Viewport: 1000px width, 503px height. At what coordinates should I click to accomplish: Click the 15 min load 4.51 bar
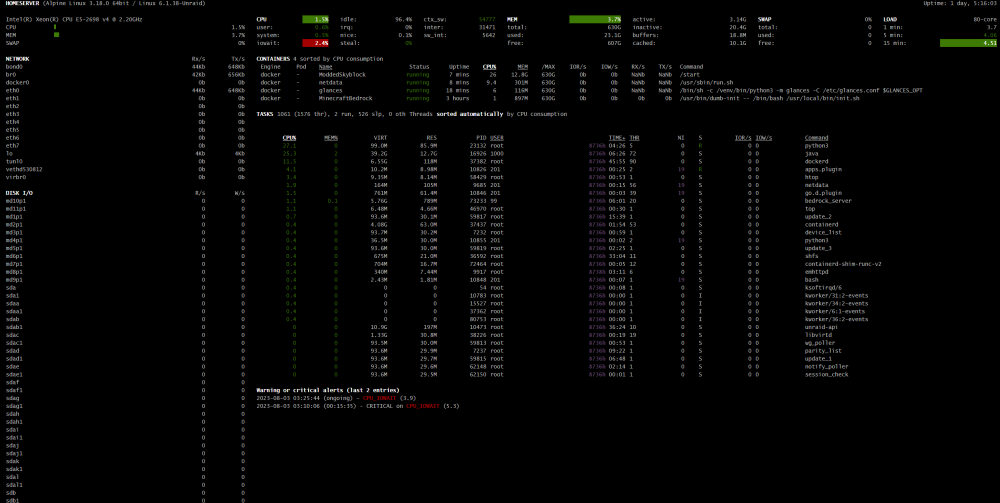coord(968,43)
